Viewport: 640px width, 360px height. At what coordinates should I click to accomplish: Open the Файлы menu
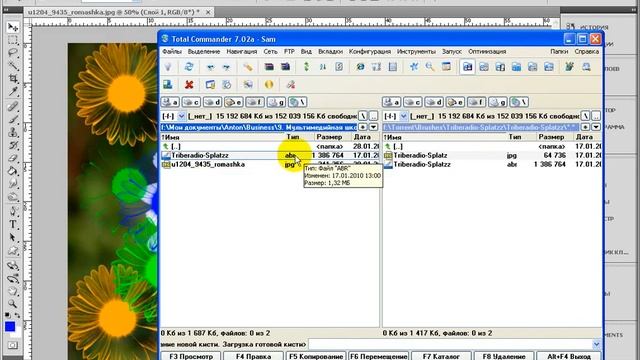[172, 51]
